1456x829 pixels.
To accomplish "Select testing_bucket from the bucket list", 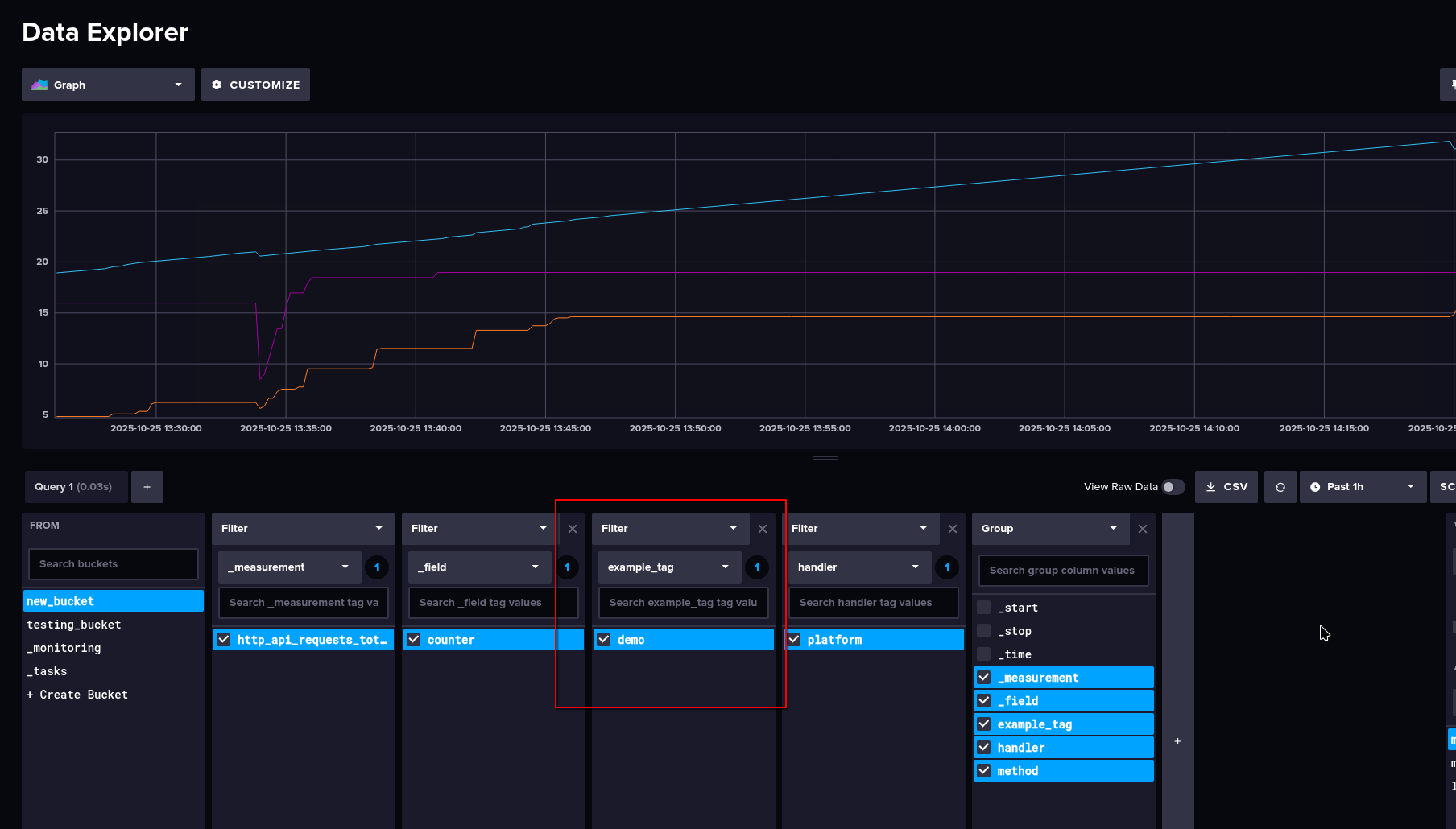I will point(74,625).
